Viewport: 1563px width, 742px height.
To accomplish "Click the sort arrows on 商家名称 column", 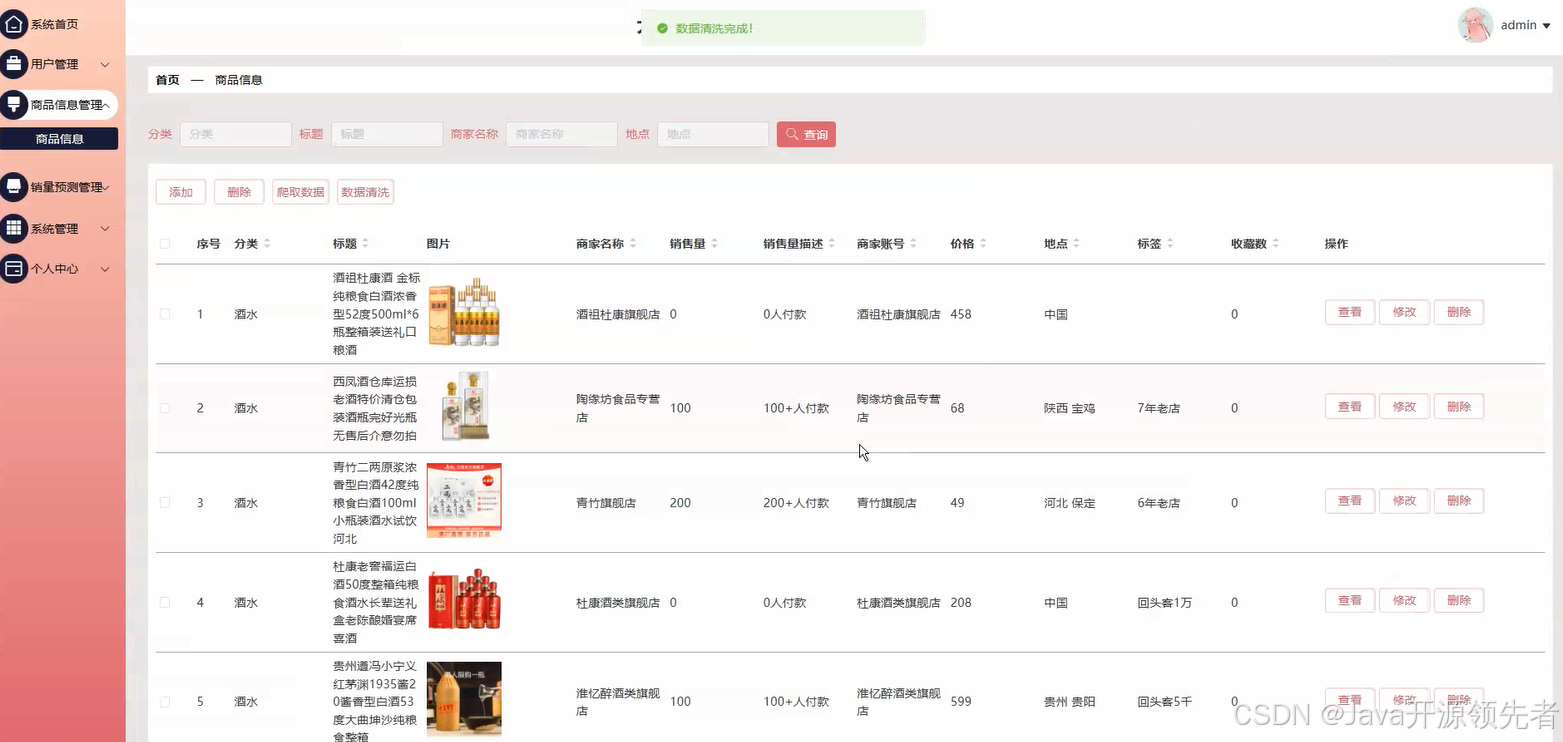I will click(x=633, y=244).
